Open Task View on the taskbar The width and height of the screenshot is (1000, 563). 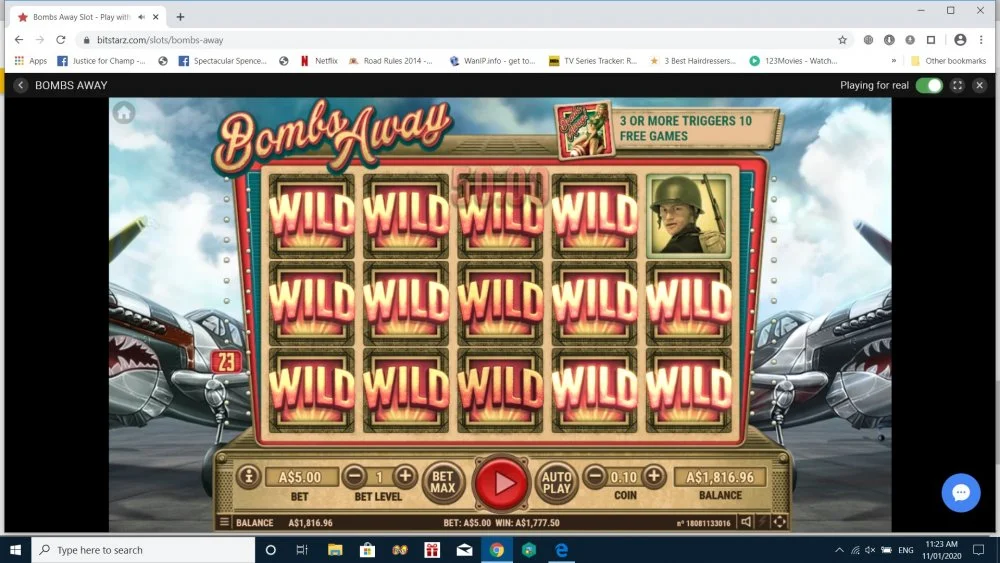click(x=302, y=550)
